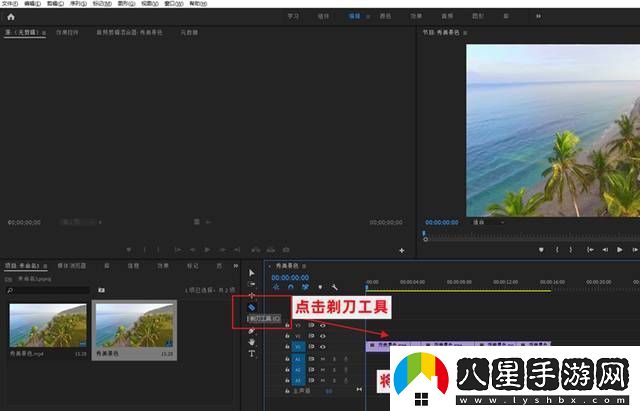Play the sequence in Program monitor
640x411 pixels.
pos(620,249)
